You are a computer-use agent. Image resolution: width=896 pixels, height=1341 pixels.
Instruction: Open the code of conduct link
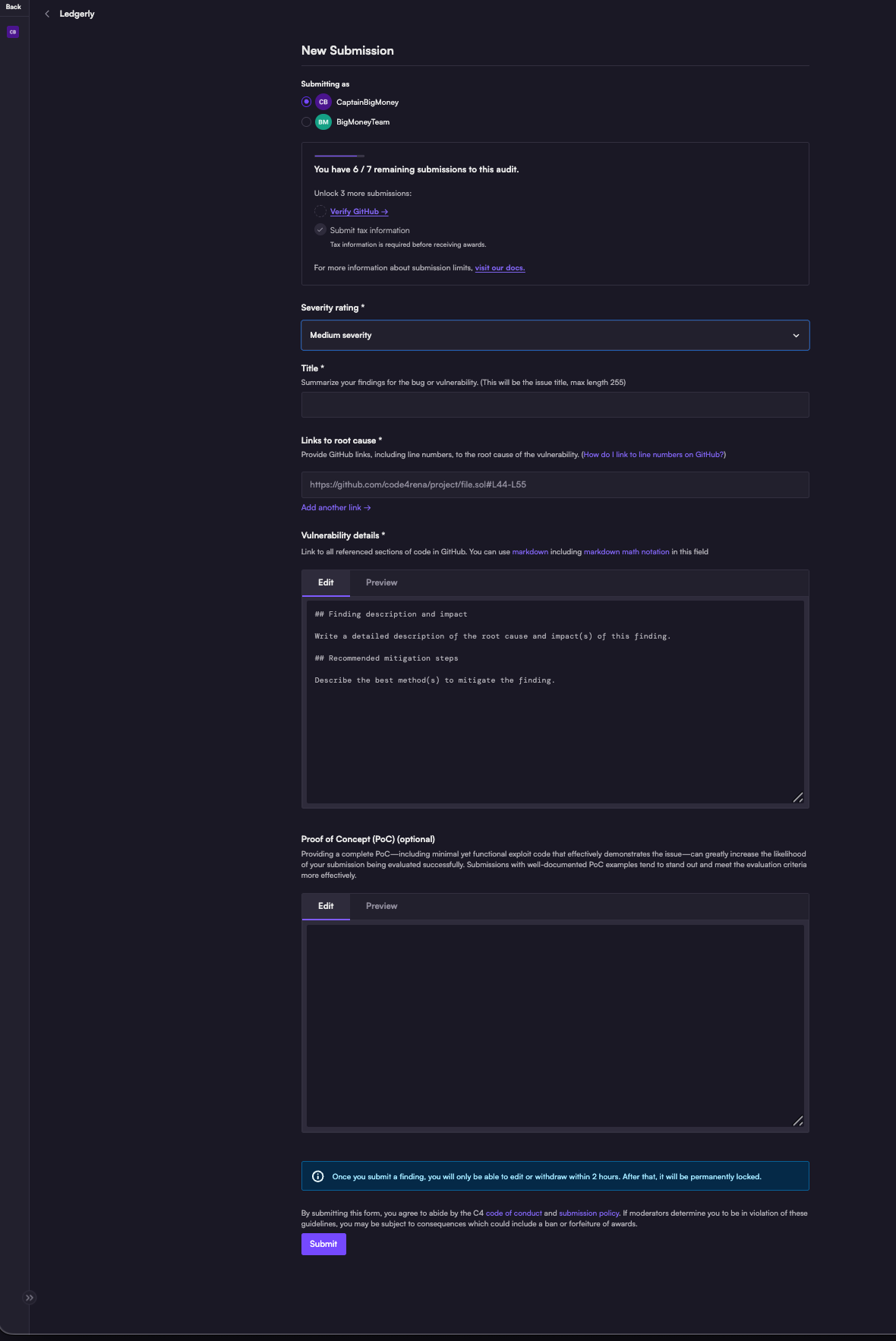click(x=513, y=1213)
